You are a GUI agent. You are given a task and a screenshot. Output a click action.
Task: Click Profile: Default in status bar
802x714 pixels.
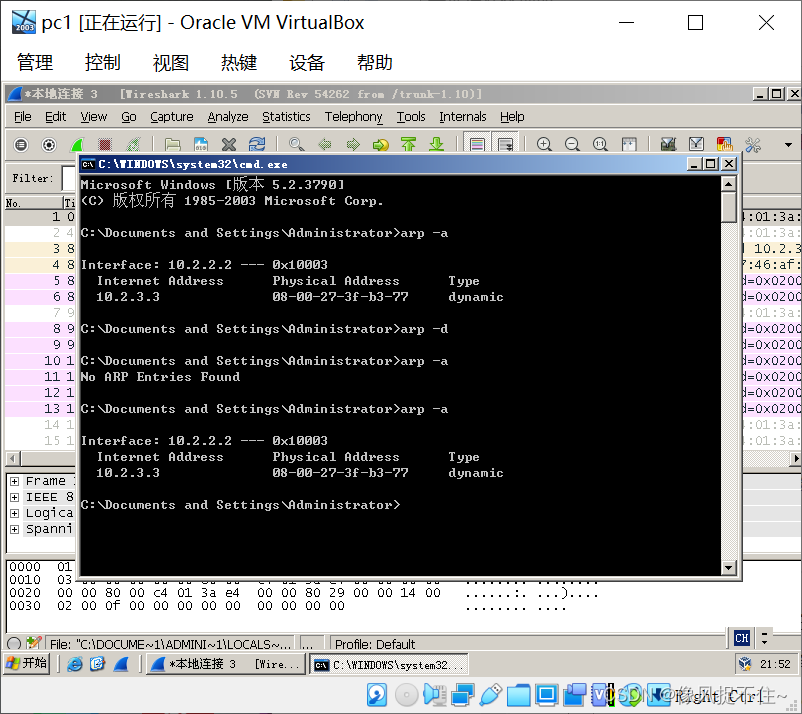coord(375,644)
